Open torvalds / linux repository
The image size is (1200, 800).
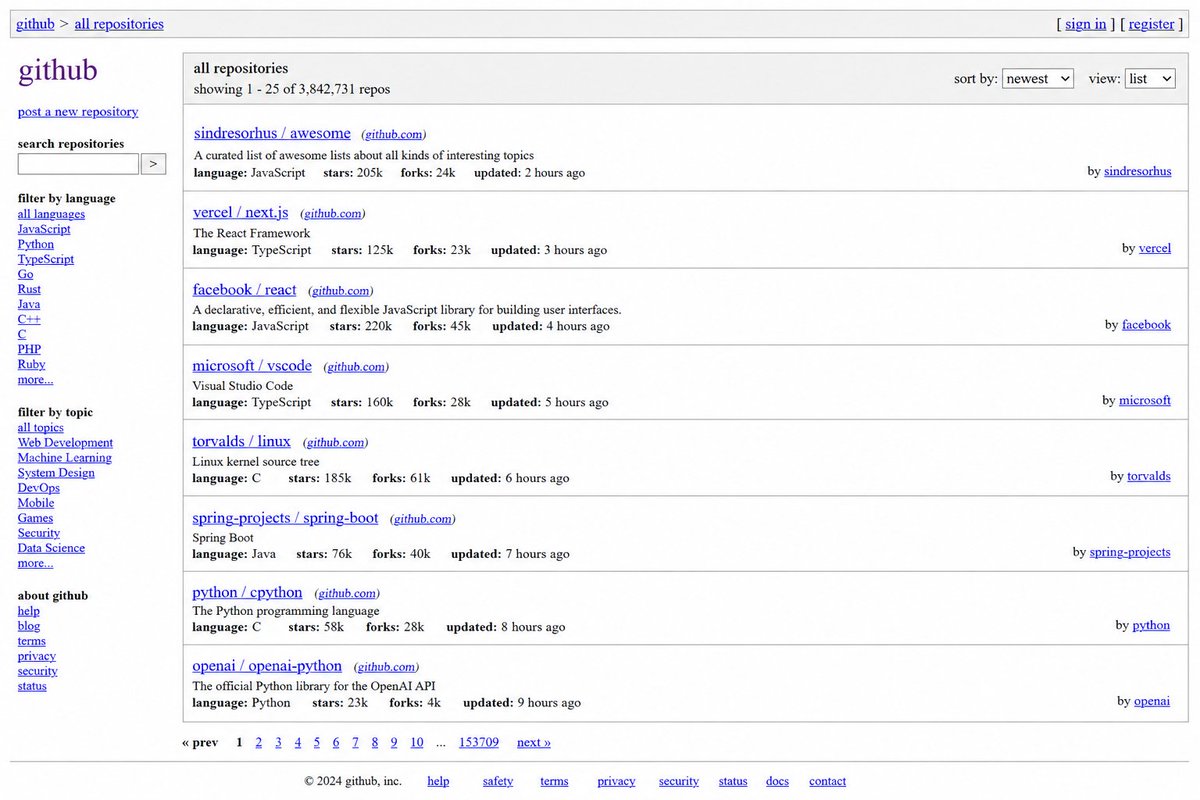241,441
